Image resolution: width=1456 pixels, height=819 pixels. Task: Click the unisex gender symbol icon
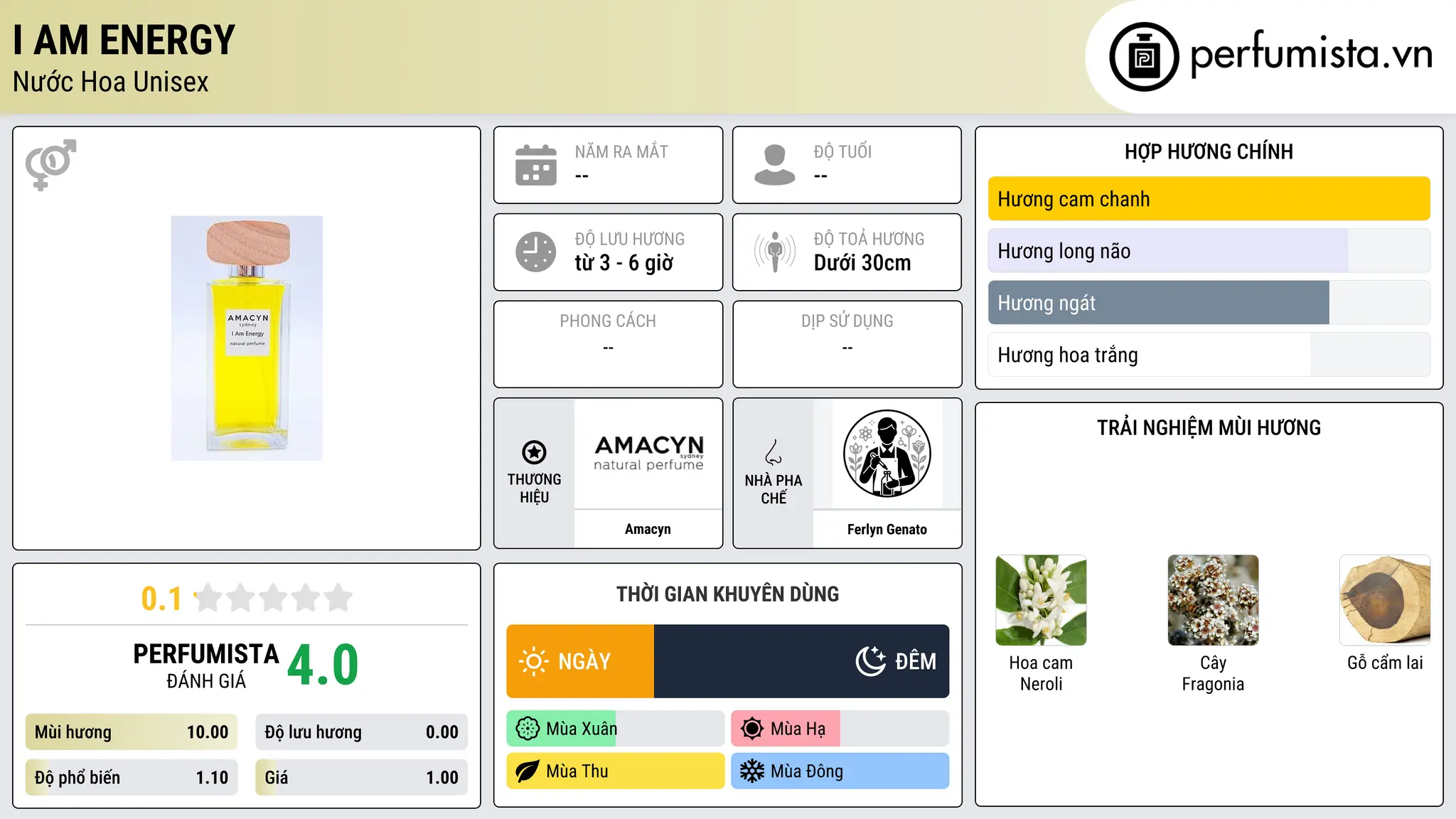pos(50,164)
